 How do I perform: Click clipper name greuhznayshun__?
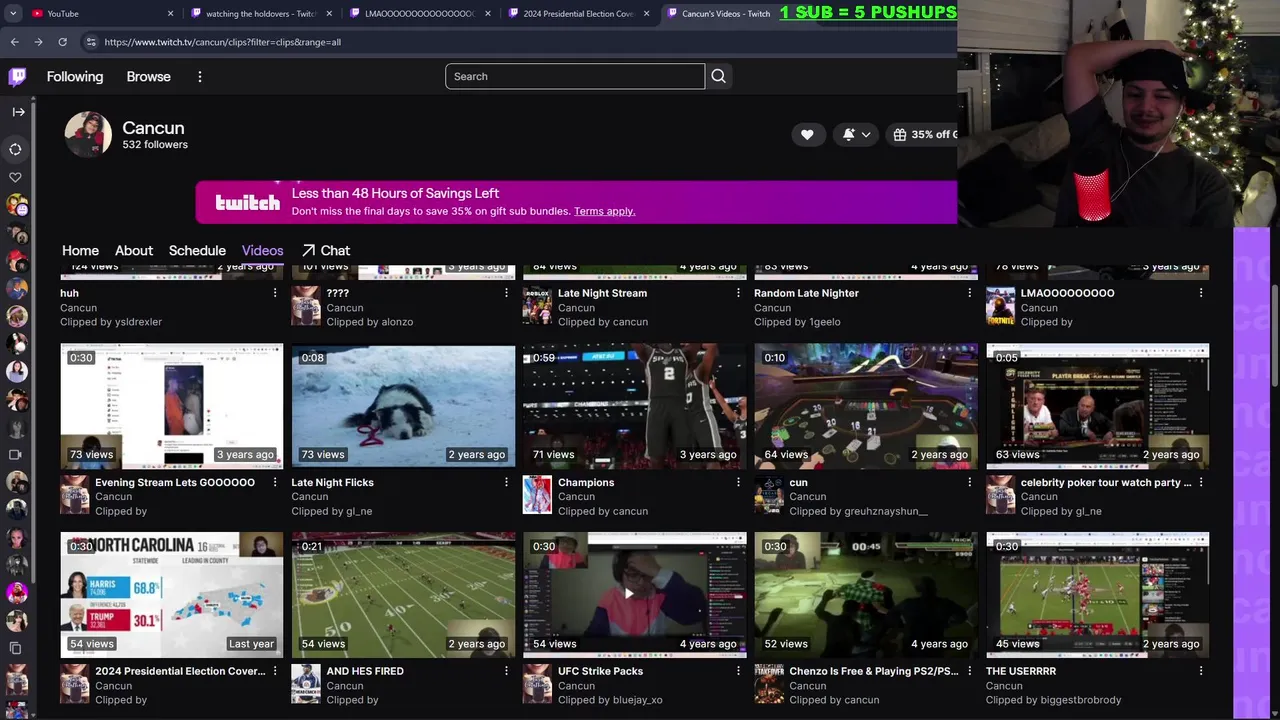pos(885,511)
